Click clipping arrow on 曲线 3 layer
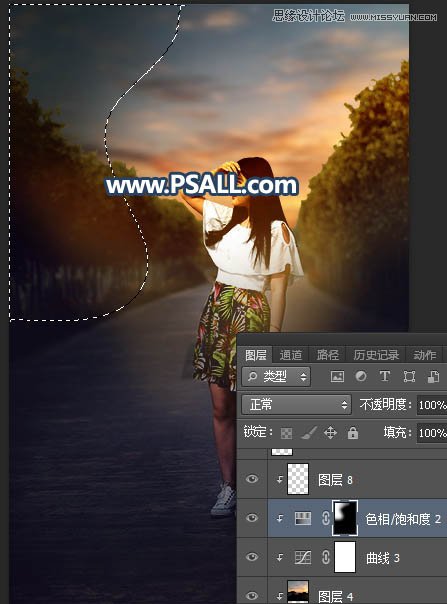447x604 pixels. tap(280, 557)
